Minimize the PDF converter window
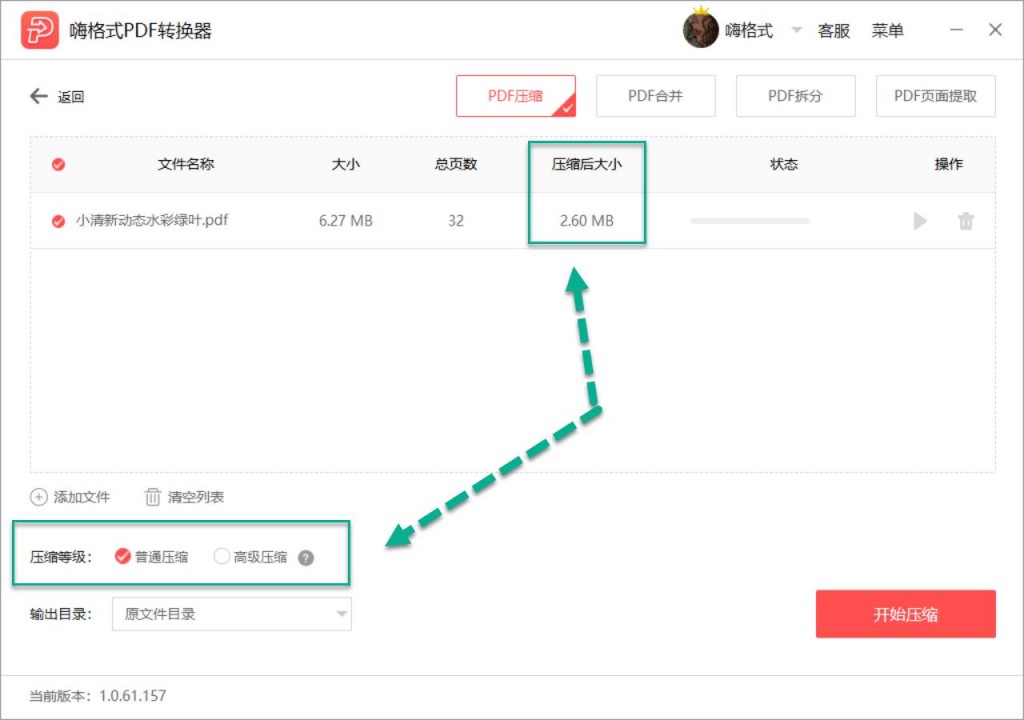 [956, 29]
